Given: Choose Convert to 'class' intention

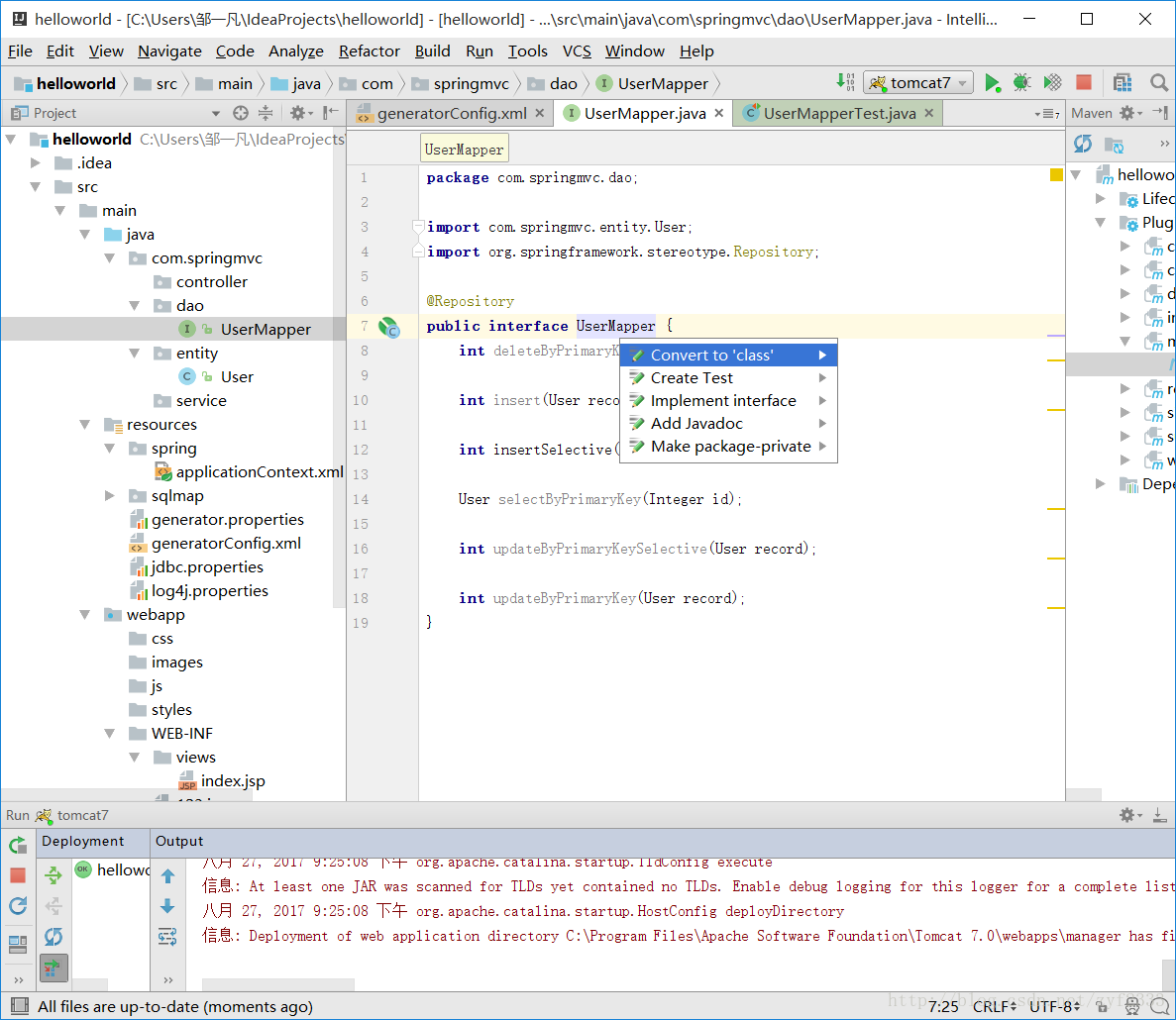Looking at the screenshot, I should (728, 355).
